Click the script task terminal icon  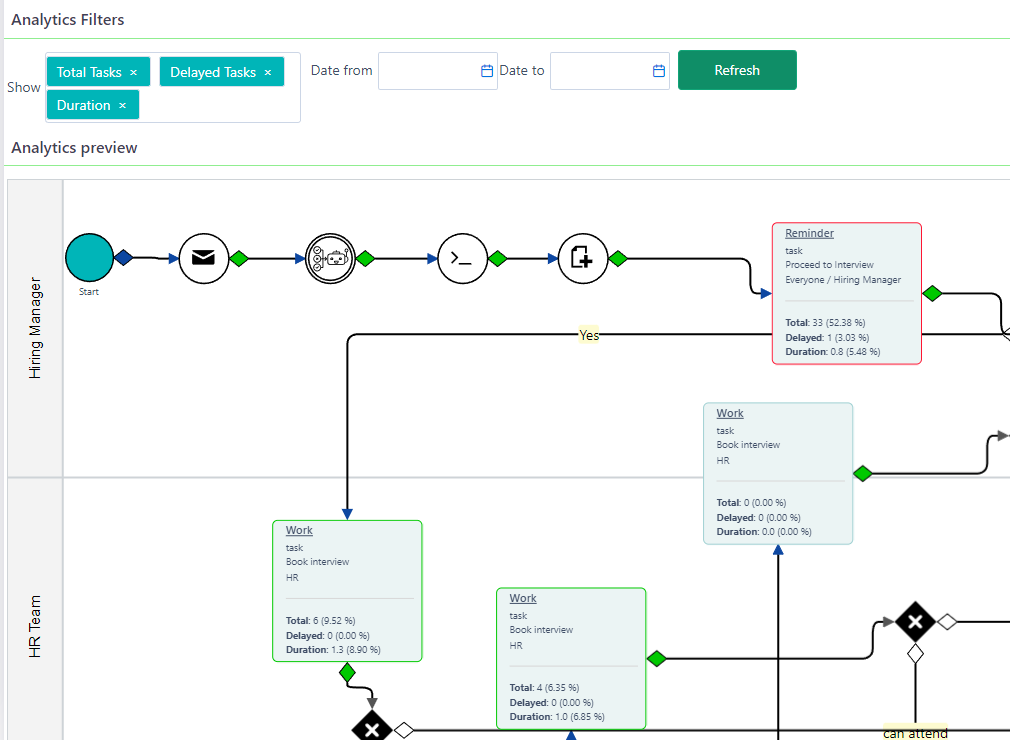(462, 258)
